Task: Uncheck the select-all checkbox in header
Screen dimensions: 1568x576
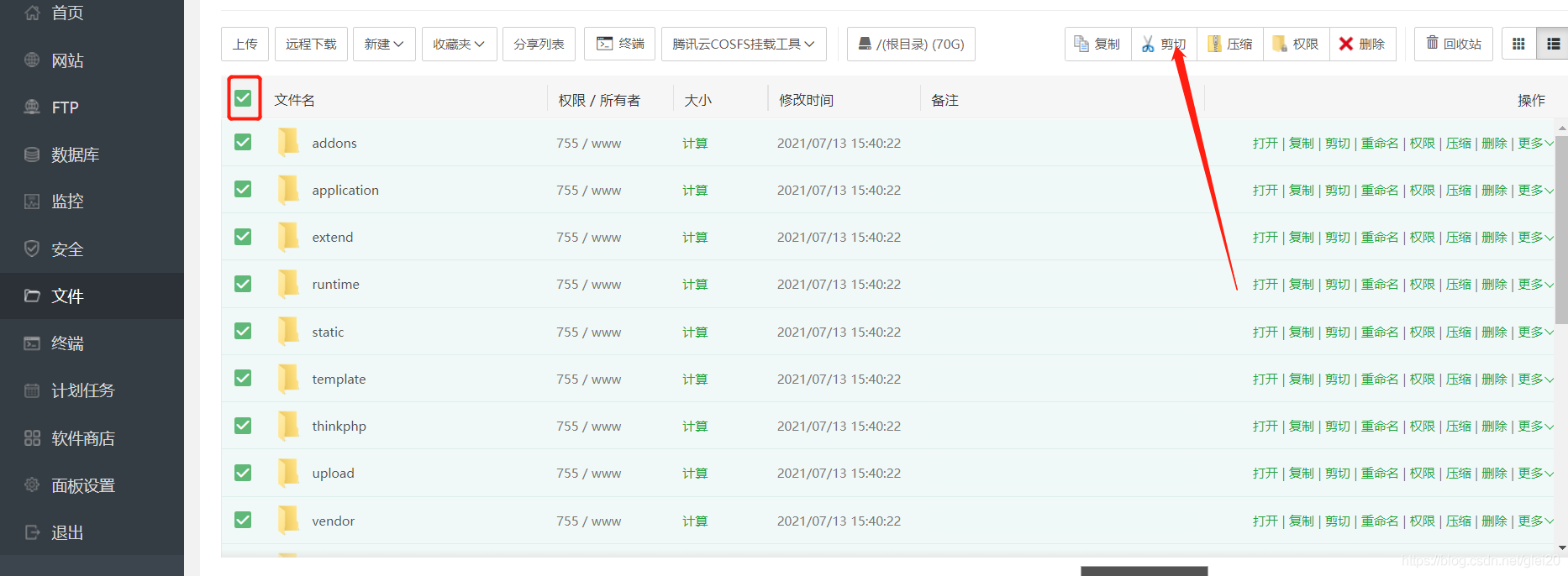Action: coord(244,98)
